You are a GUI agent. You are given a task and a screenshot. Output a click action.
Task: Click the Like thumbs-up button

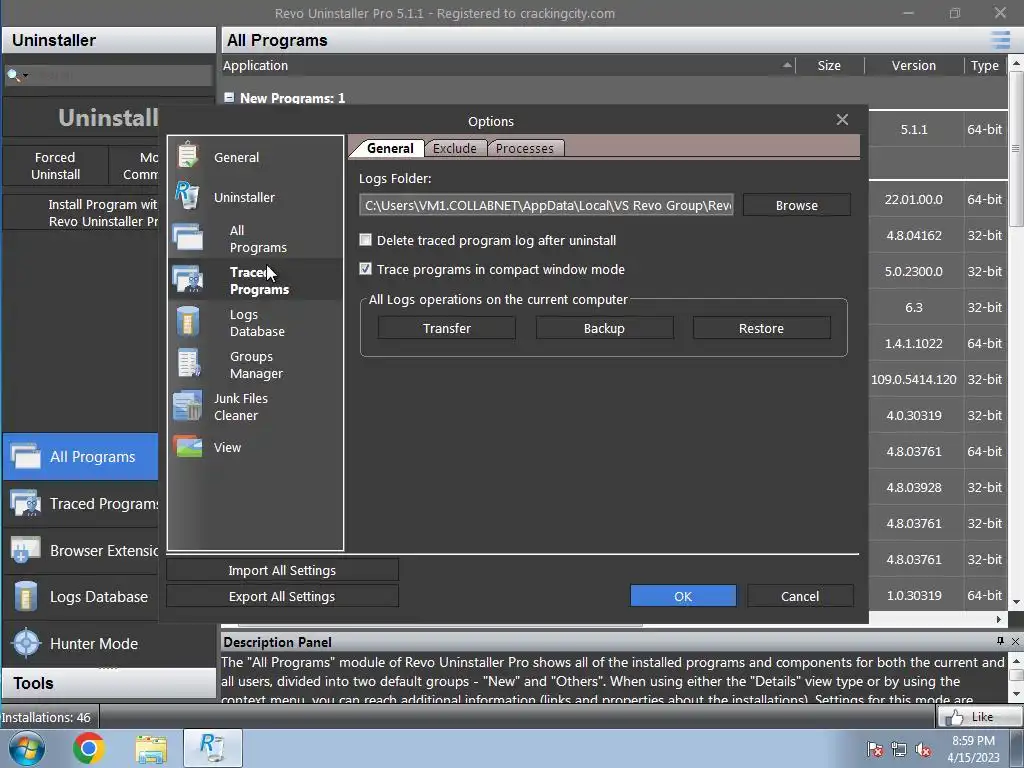(978, 717)
